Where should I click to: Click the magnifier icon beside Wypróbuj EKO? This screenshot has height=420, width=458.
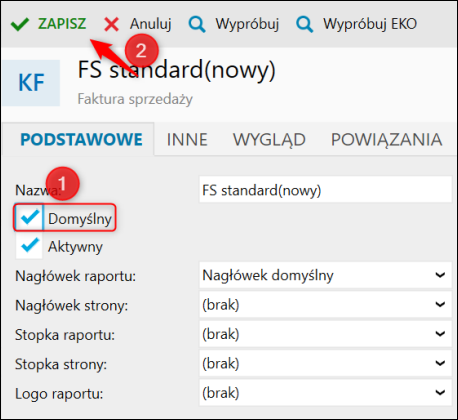pos(305,24)
